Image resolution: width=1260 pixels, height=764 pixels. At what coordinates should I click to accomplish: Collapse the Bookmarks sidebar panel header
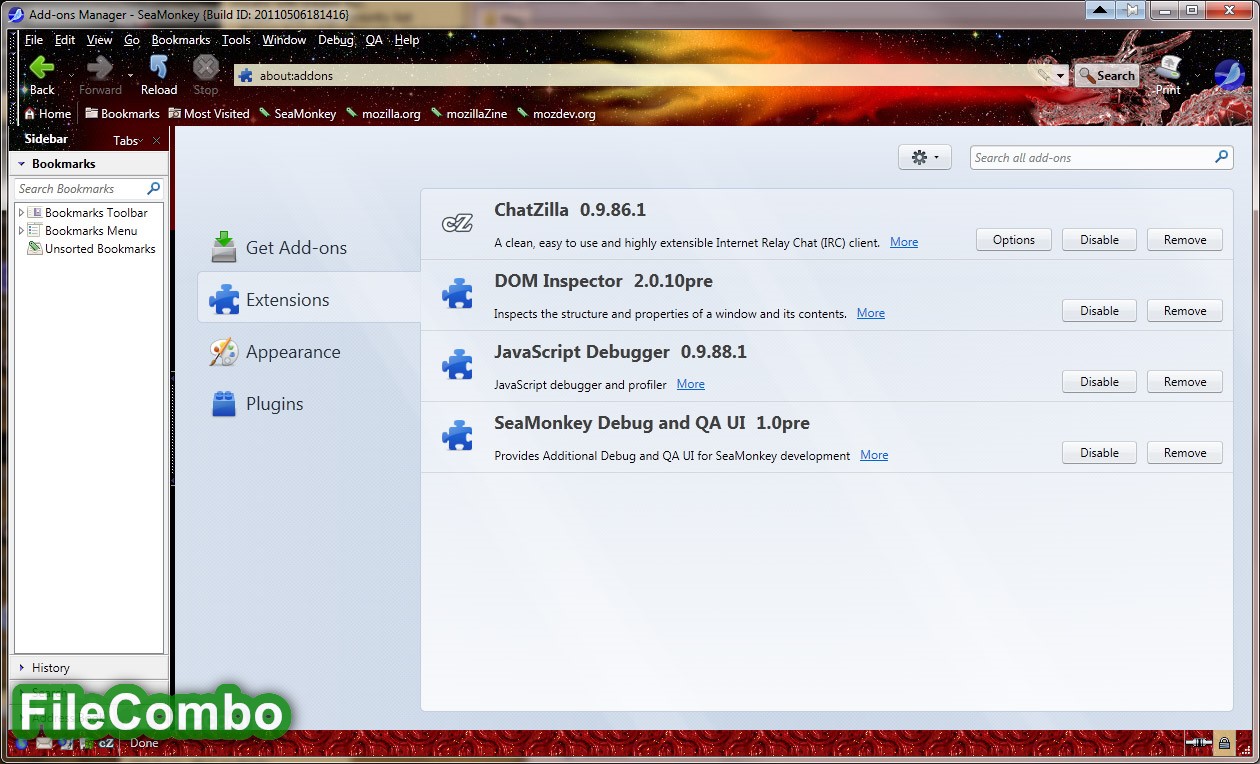coord(89,163)
